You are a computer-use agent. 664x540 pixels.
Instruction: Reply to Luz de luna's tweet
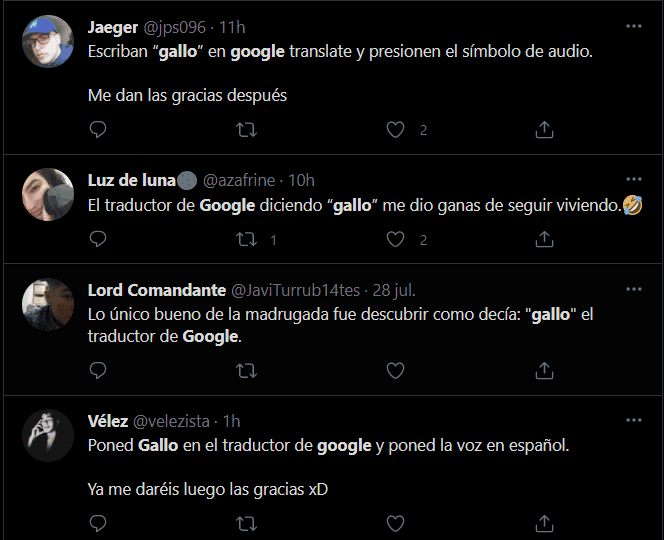(98, 240)
